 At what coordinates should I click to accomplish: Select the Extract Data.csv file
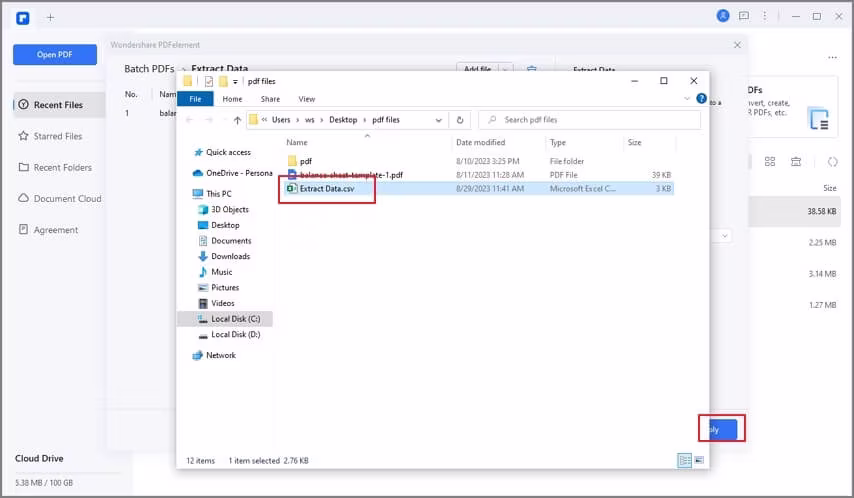479,189
